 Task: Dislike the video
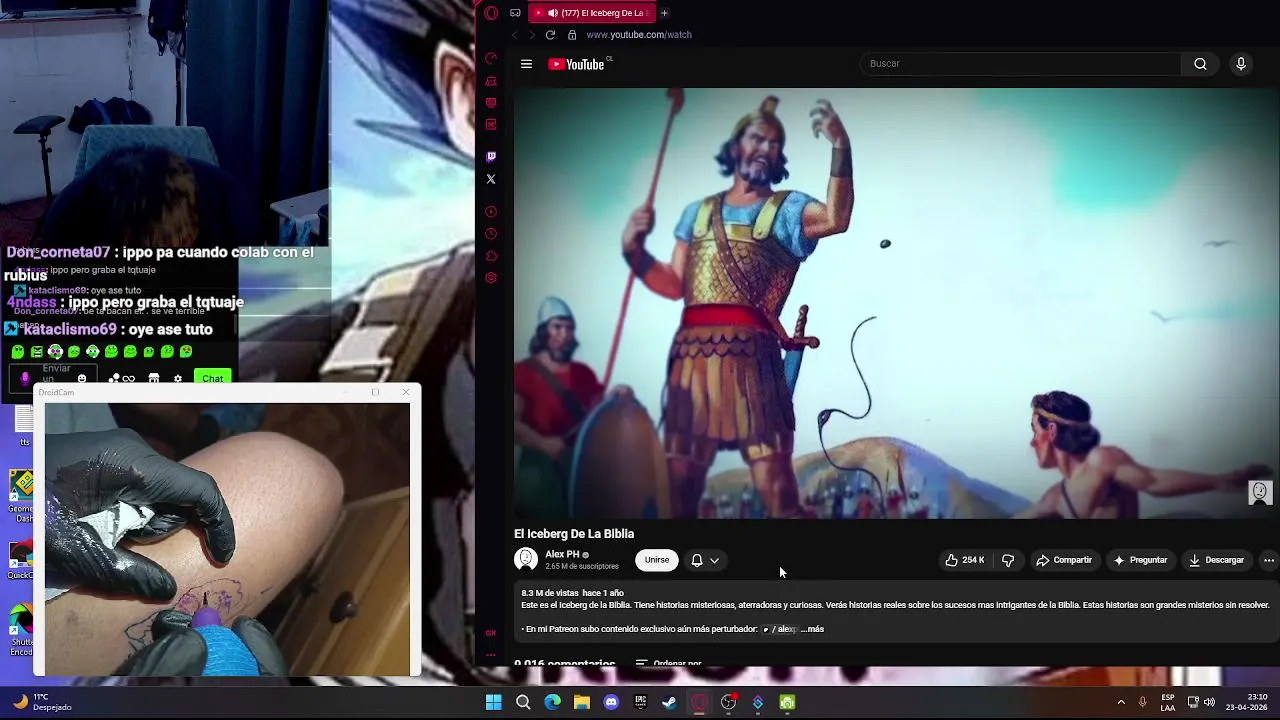(x=1008, y=560)
